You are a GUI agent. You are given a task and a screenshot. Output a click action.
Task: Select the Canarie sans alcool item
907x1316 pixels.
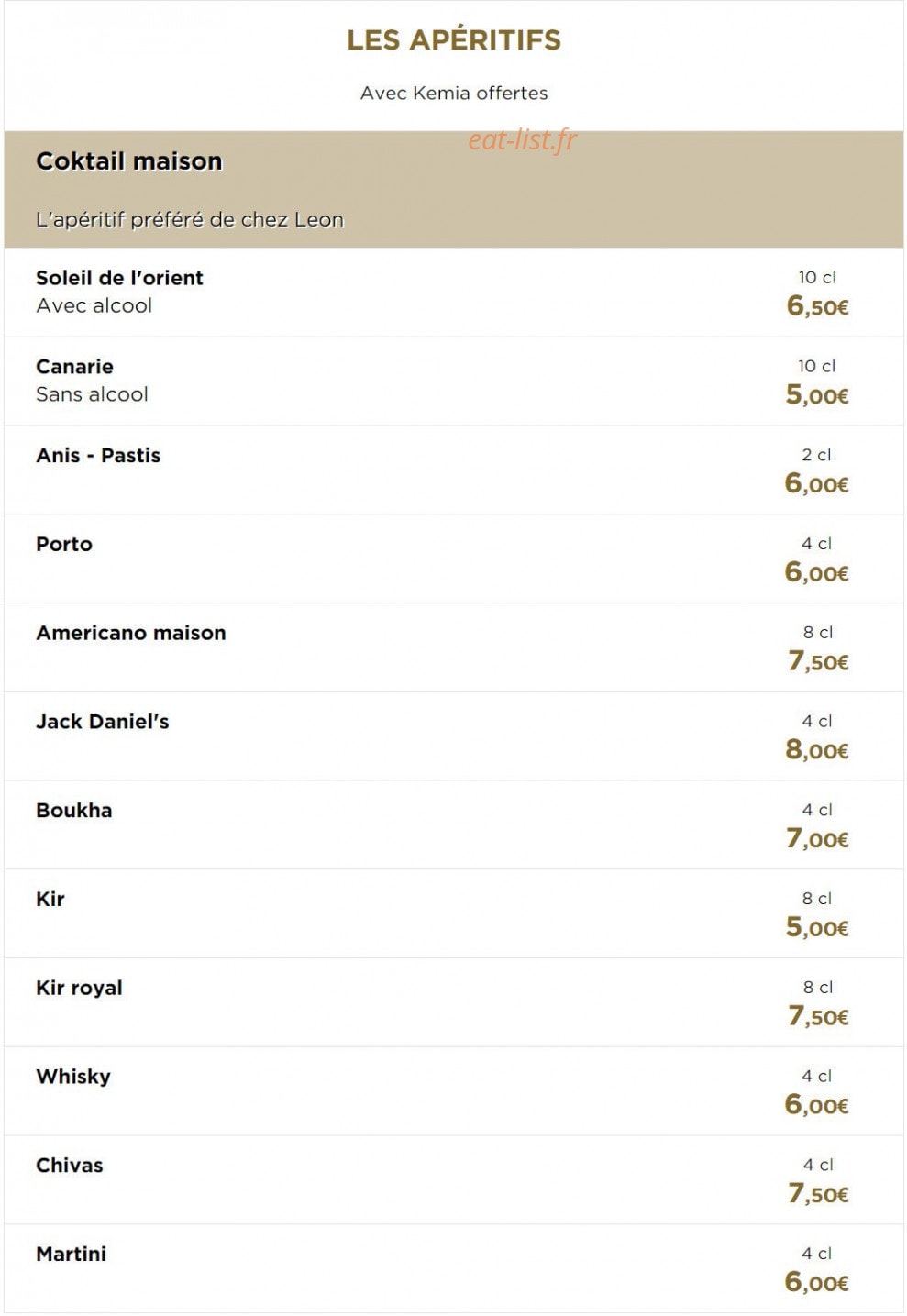pos(454,382)
